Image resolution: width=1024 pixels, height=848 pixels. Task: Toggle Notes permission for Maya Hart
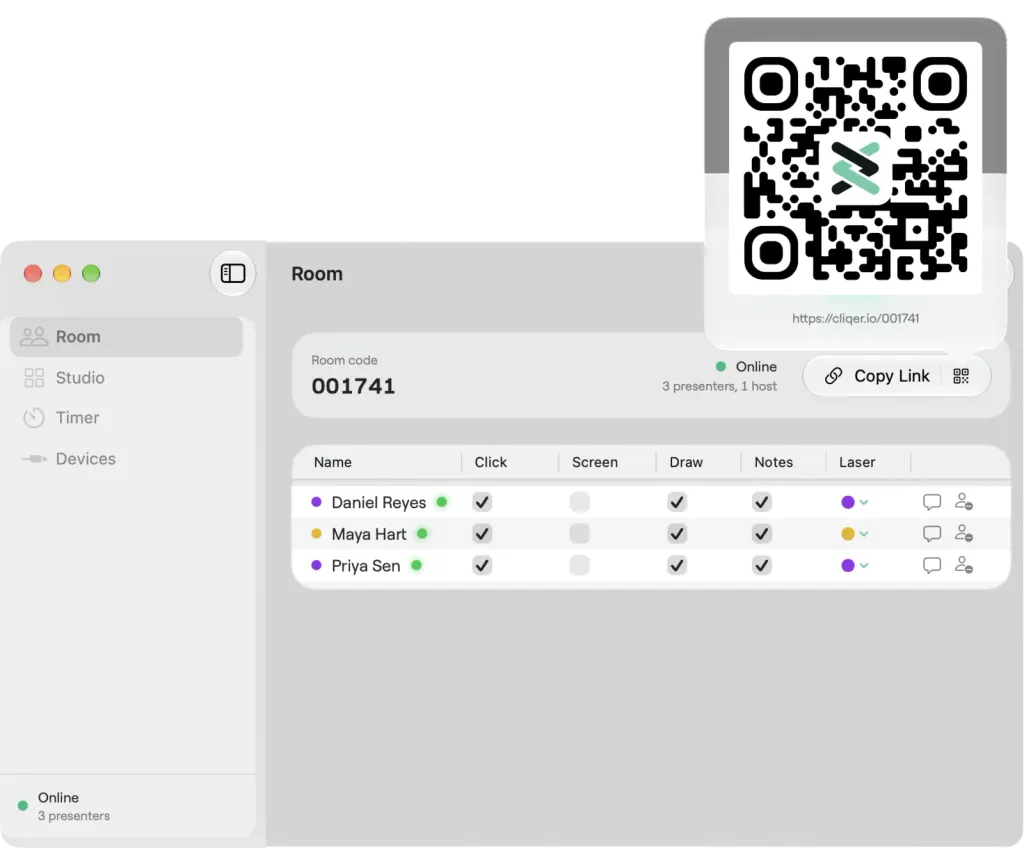click(761, 534)
